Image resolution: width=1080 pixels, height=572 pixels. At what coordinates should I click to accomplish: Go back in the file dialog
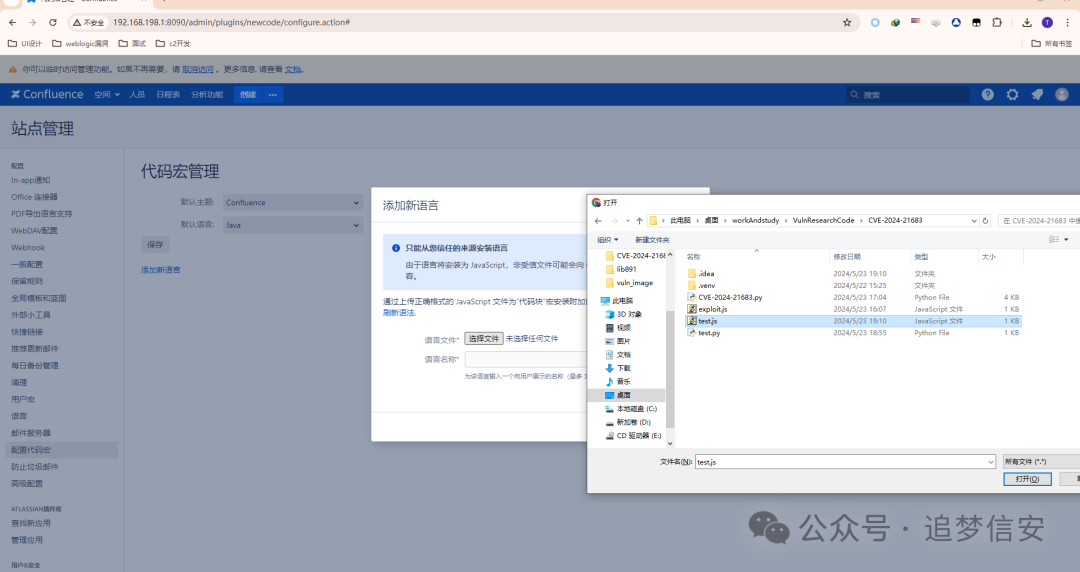[x=598, y=221]
